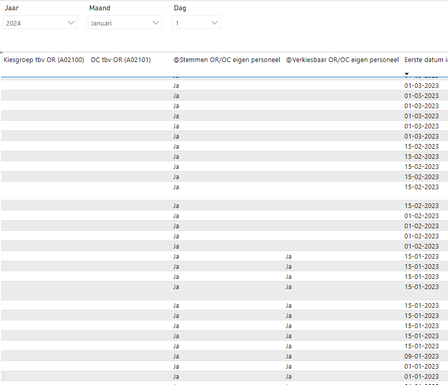Image resolution: width=448 pixels, height=385 pixels.
Task: Sort by Kiesgroep tbv OR (A02100) column header
Action: coord(44,60)
